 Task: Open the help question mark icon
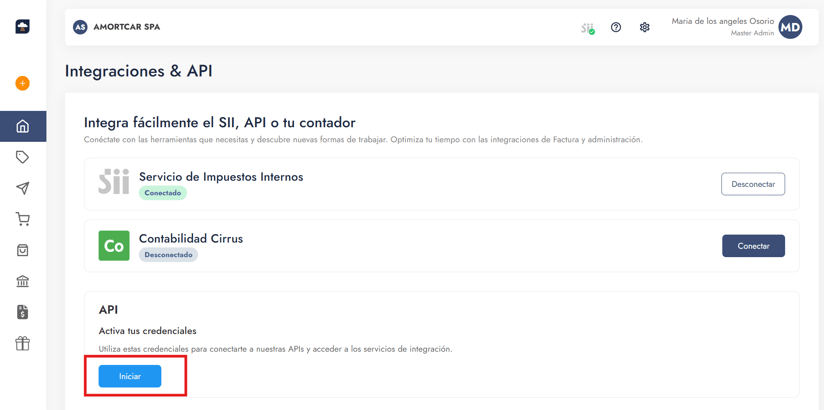click(616, 28)
